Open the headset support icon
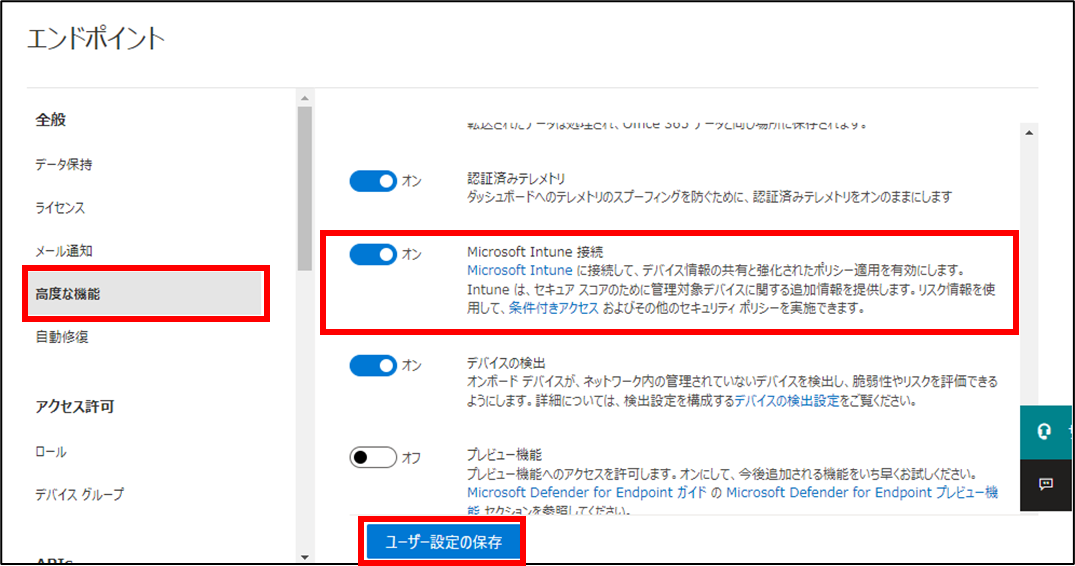This screenshot has width=1075, height=566. (1045, 432)
